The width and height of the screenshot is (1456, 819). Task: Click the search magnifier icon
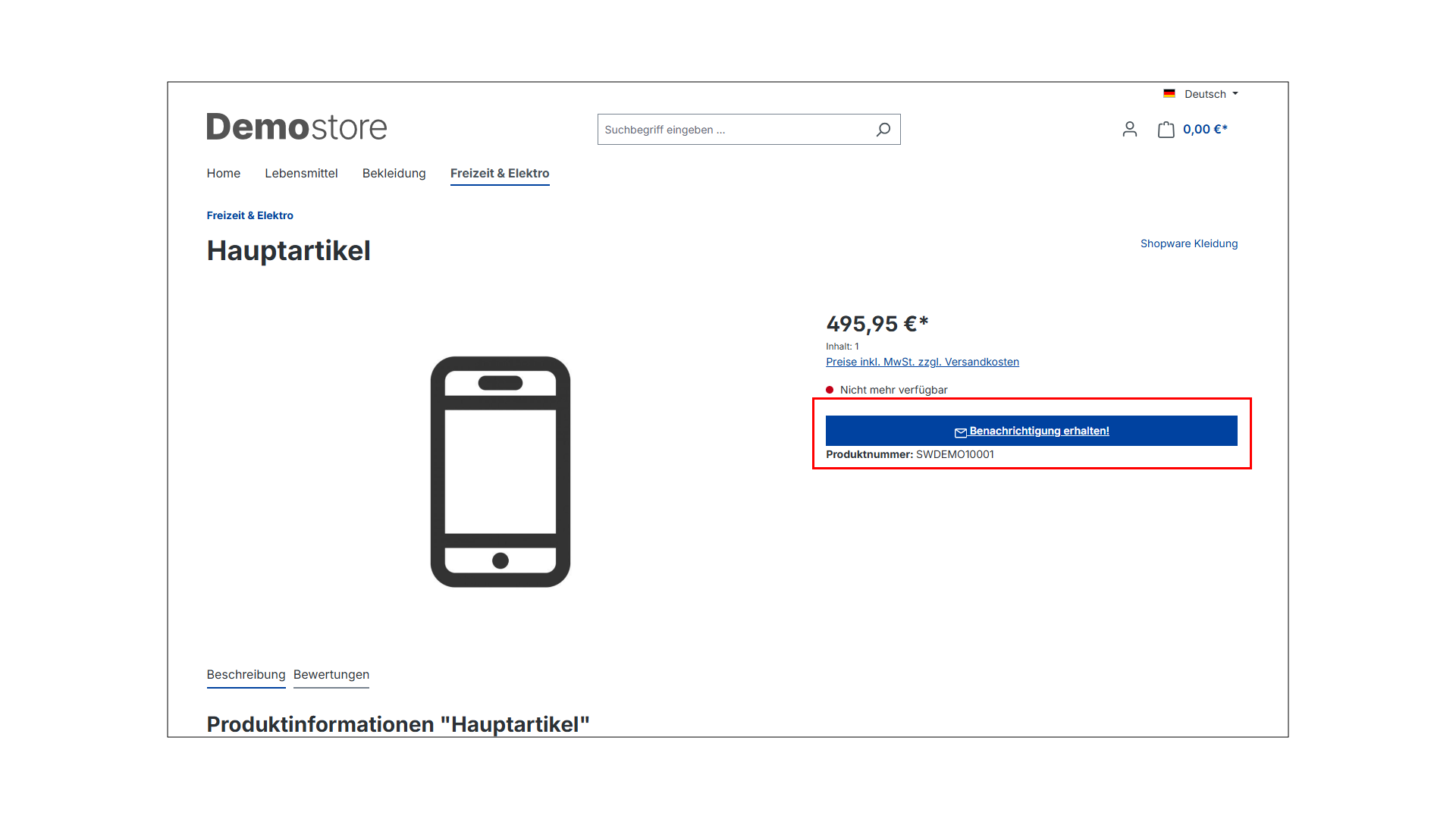(x=881, y=129)
